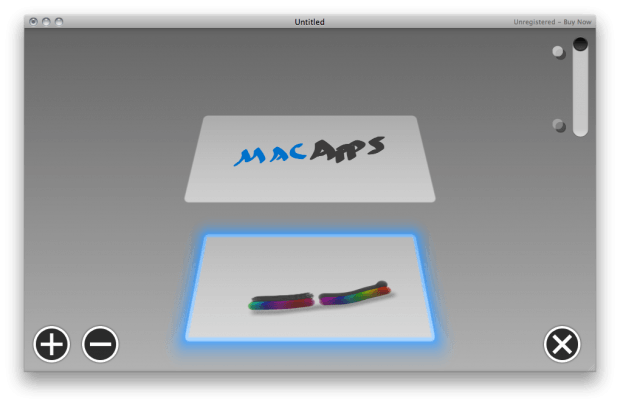
Task: Zoom the Untitled window
Action: (x=59, y=21)
